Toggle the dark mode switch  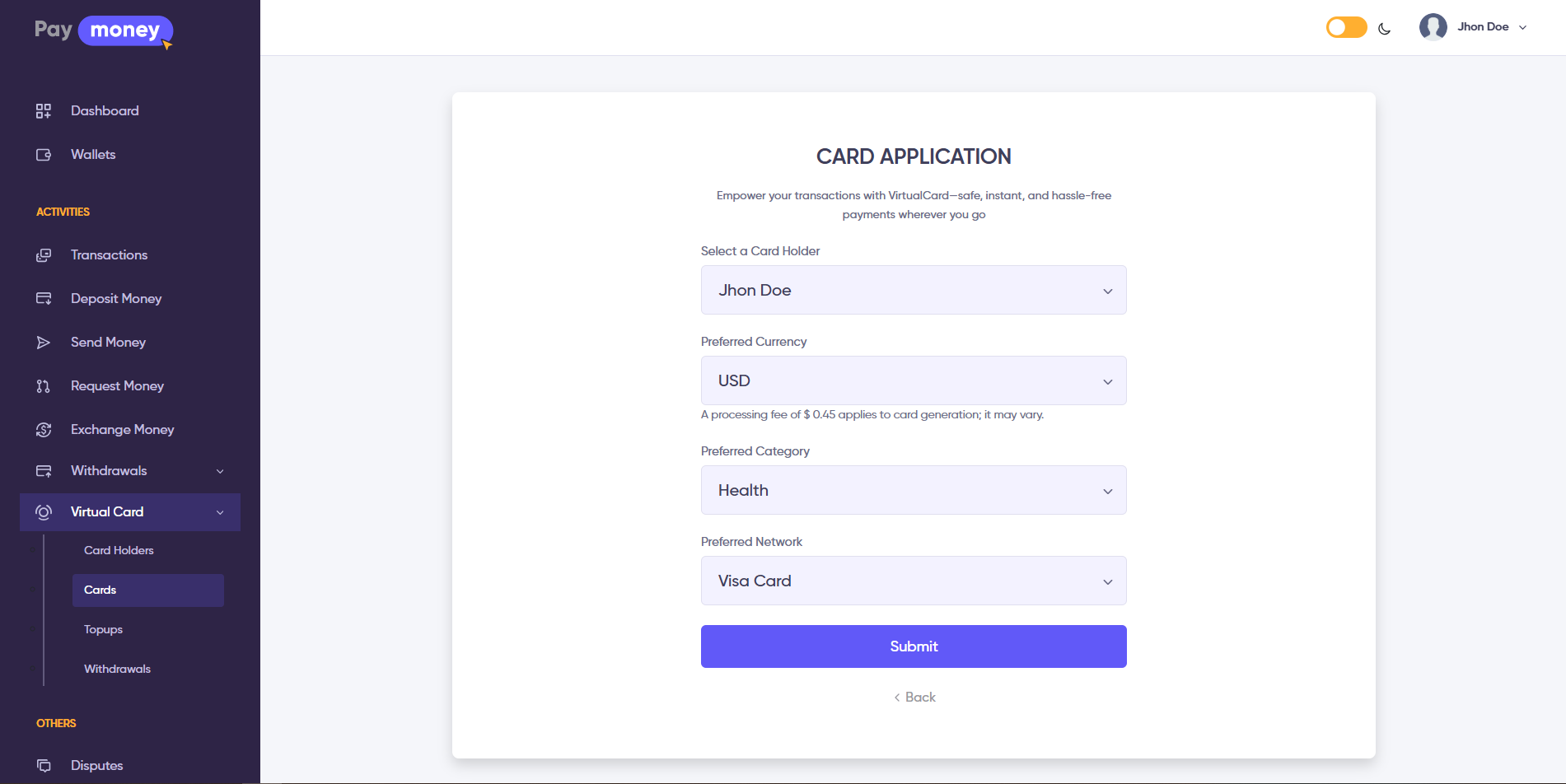(1346, 27)
